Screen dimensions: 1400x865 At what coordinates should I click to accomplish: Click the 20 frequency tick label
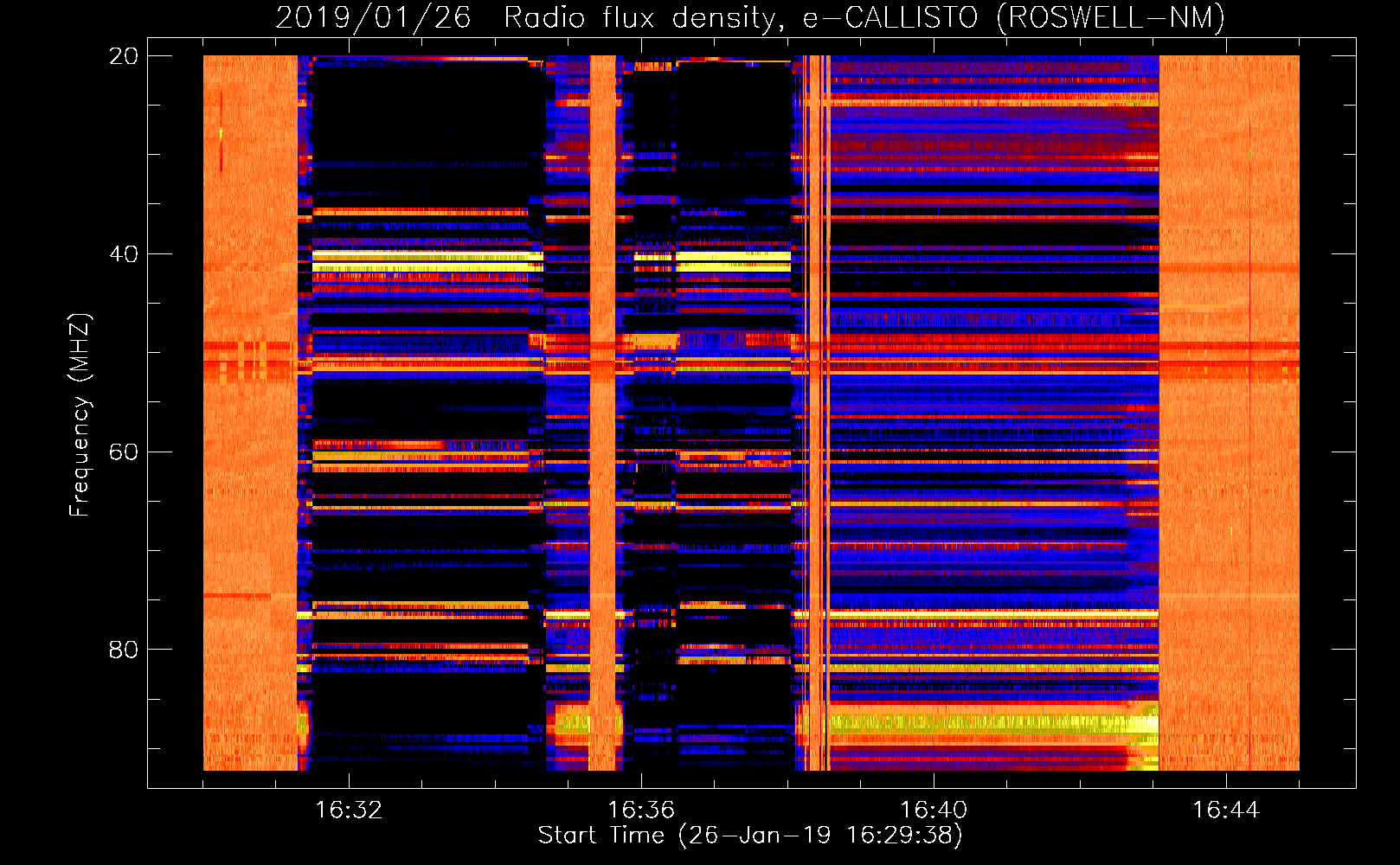(x=123, y=56)
